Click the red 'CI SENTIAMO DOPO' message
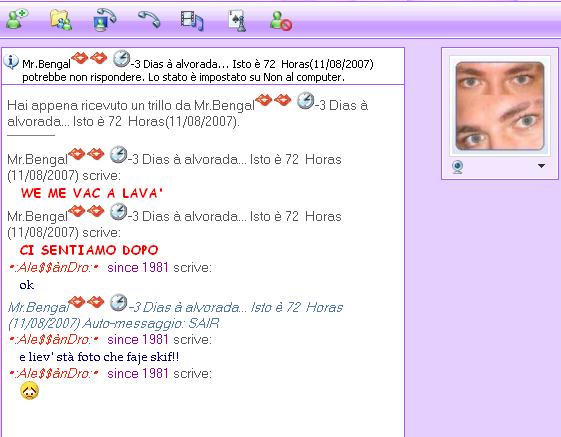Viewport: 561px width, 437px height. coord(89,250)
